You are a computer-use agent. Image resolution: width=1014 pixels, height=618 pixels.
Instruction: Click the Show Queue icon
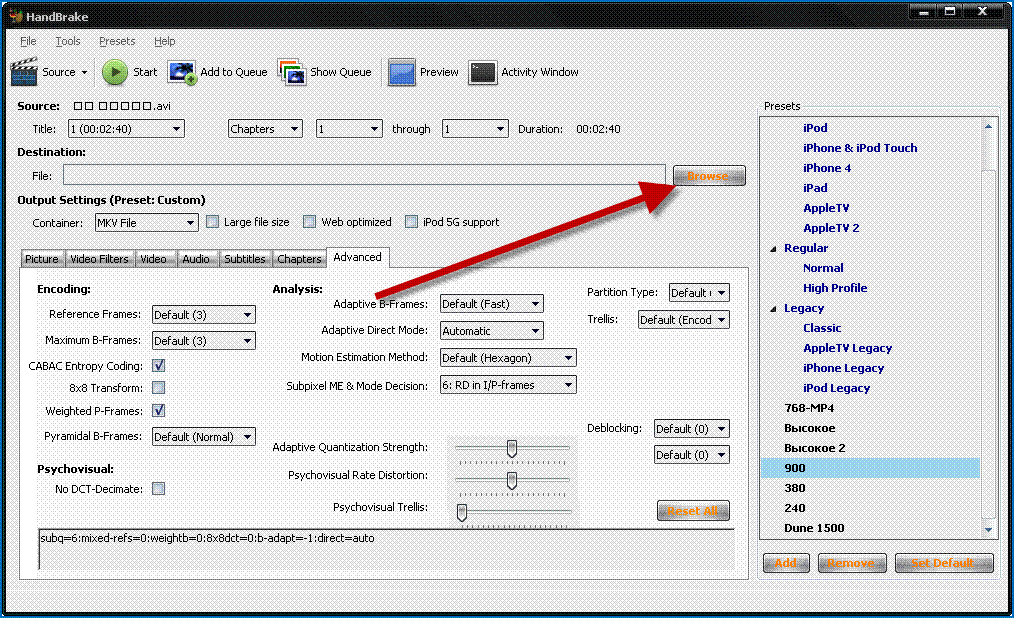click(292, 72)
